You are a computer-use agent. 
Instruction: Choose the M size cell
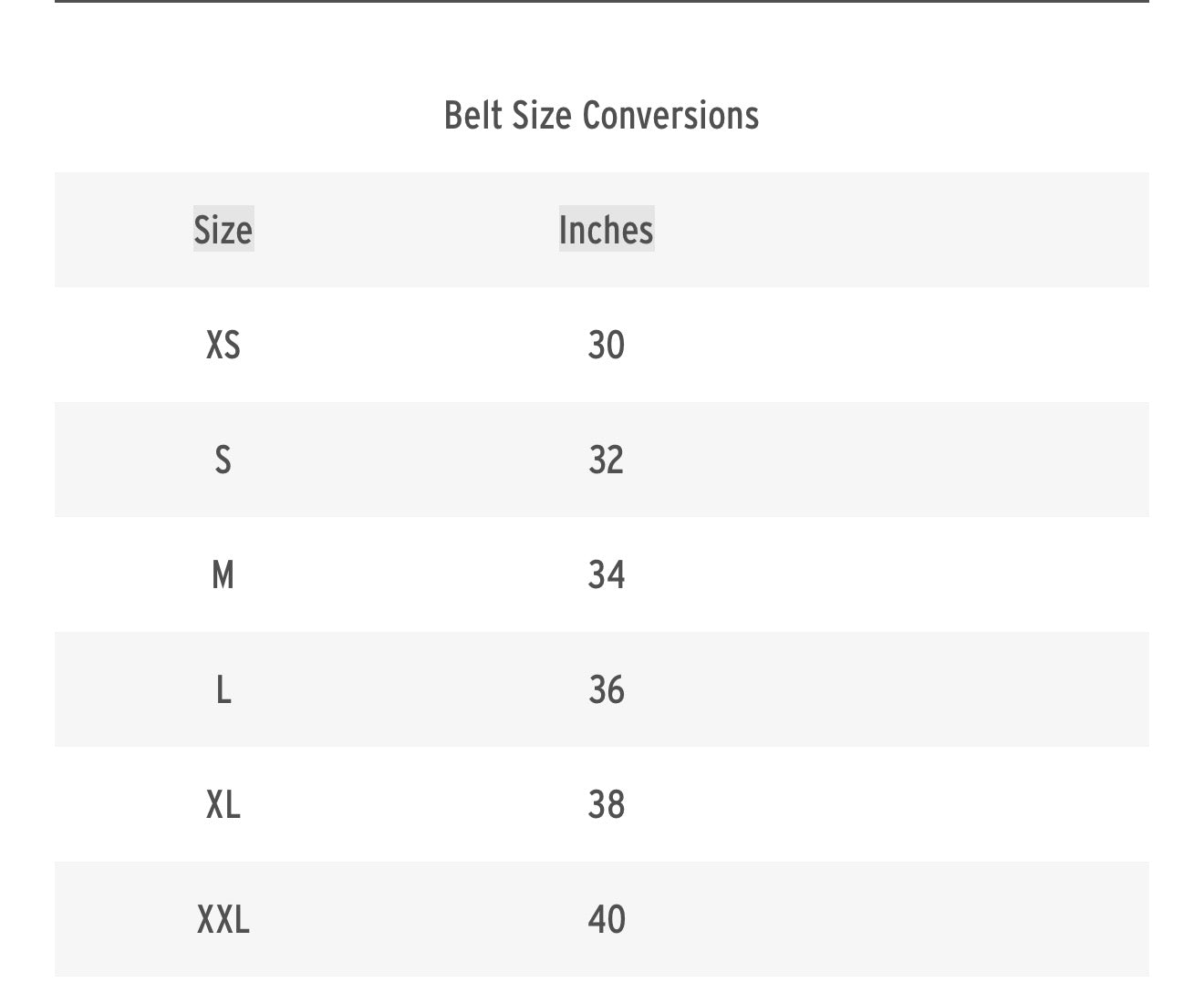pos(223,574)
